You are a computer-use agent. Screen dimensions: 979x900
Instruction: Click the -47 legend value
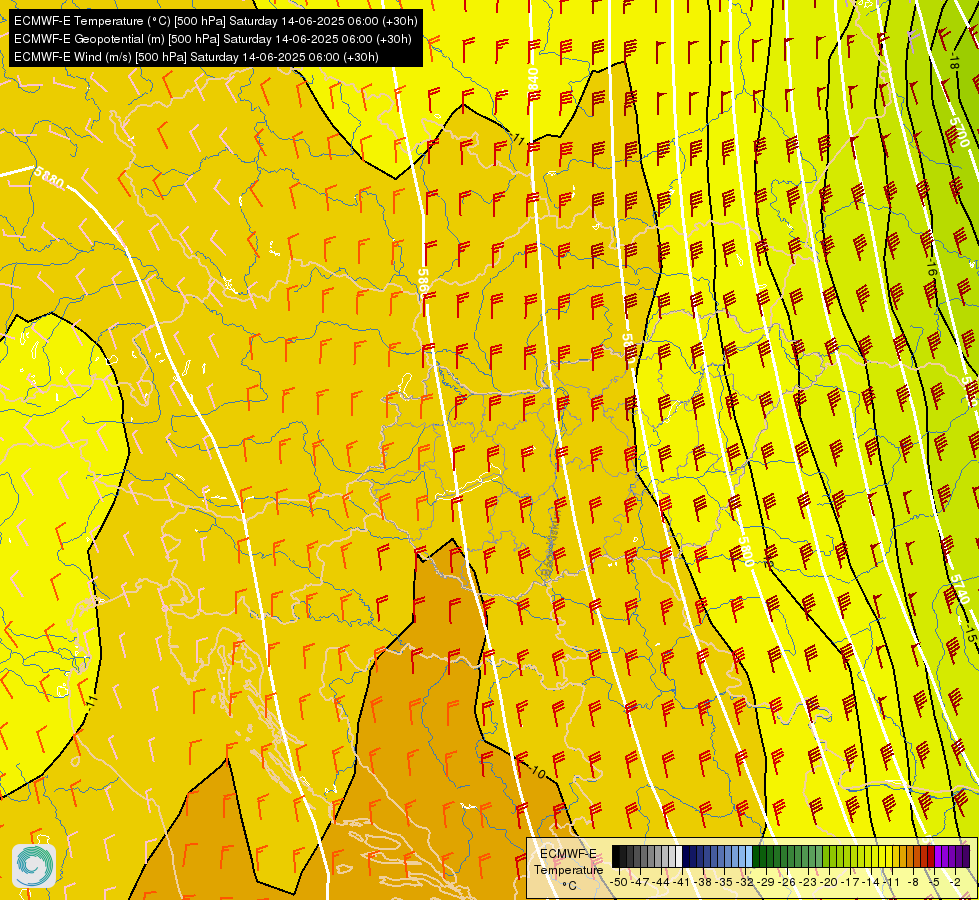(640, 882)
